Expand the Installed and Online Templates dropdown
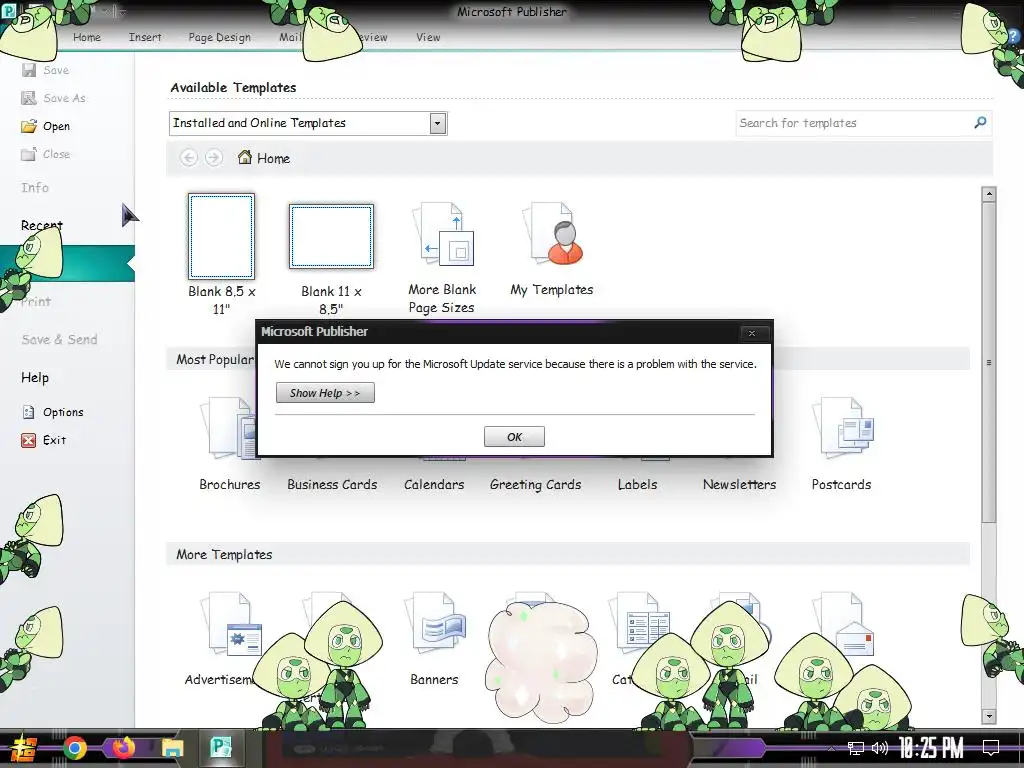Image resolution: width=1024 pixels, height=768 pixels. (x=438, y=123)
